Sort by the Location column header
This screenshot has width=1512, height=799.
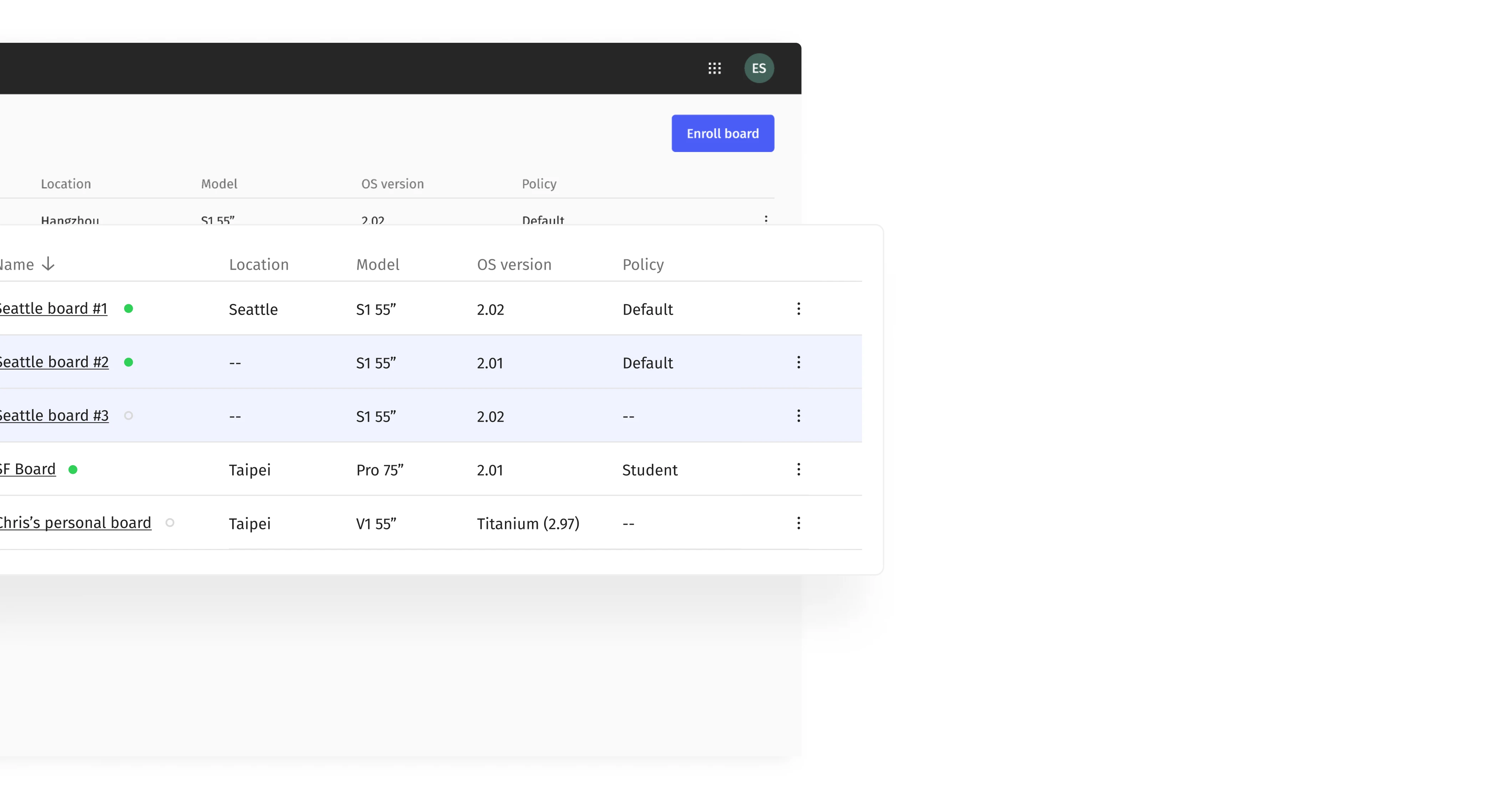(x=259, y=264)
